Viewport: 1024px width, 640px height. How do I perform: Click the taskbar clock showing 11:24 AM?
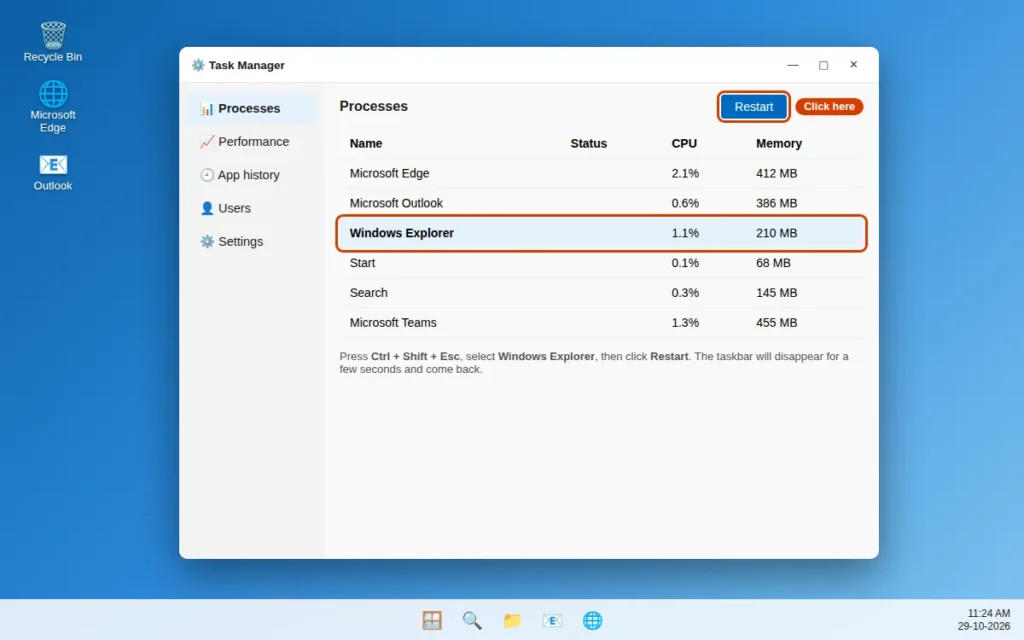click(x=989, y=613)
